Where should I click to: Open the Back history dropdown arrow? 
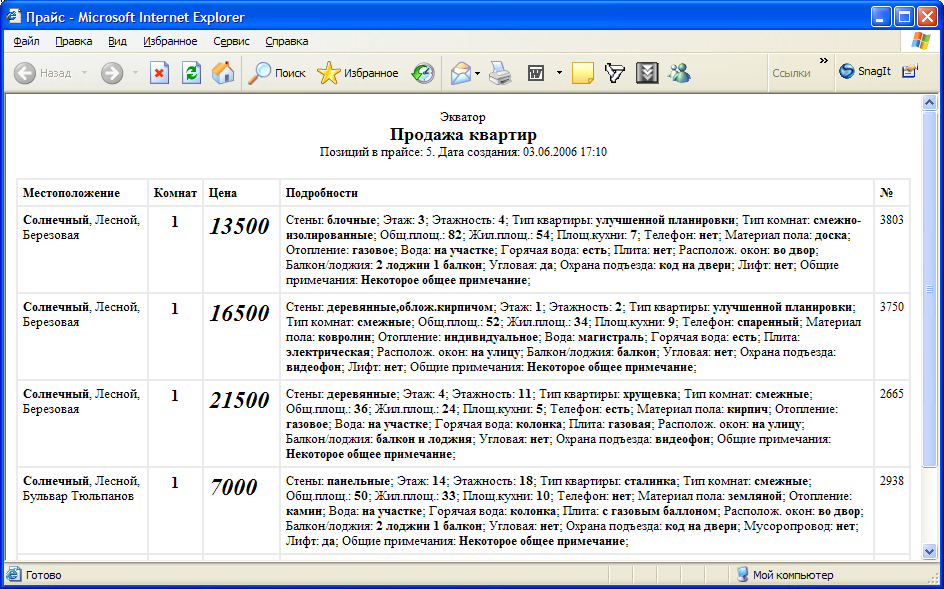tap(84, 73)
